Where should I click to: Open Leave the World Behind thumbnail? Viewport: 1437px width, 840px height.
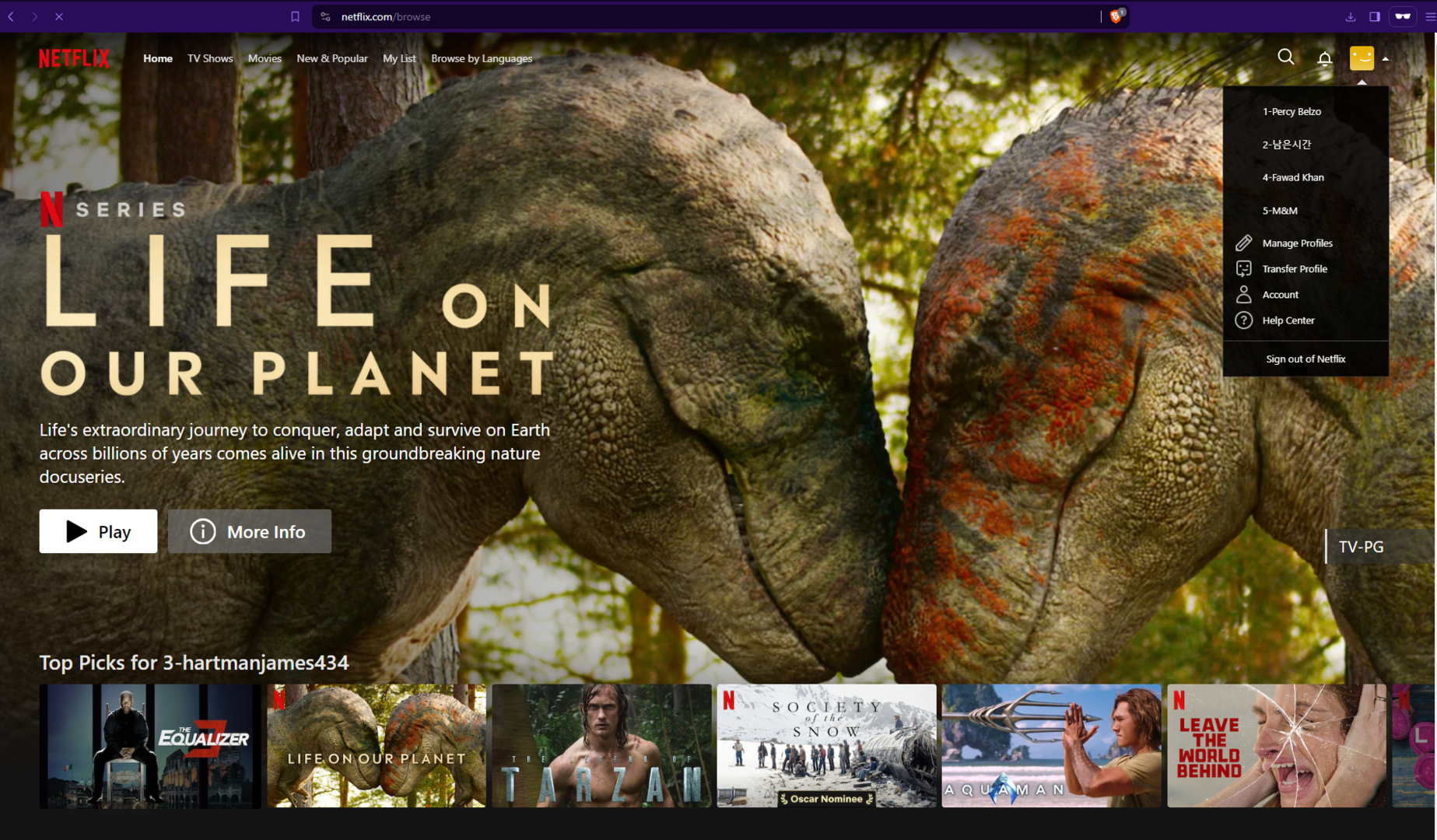pyautogui.click(x=1276, y=746)
